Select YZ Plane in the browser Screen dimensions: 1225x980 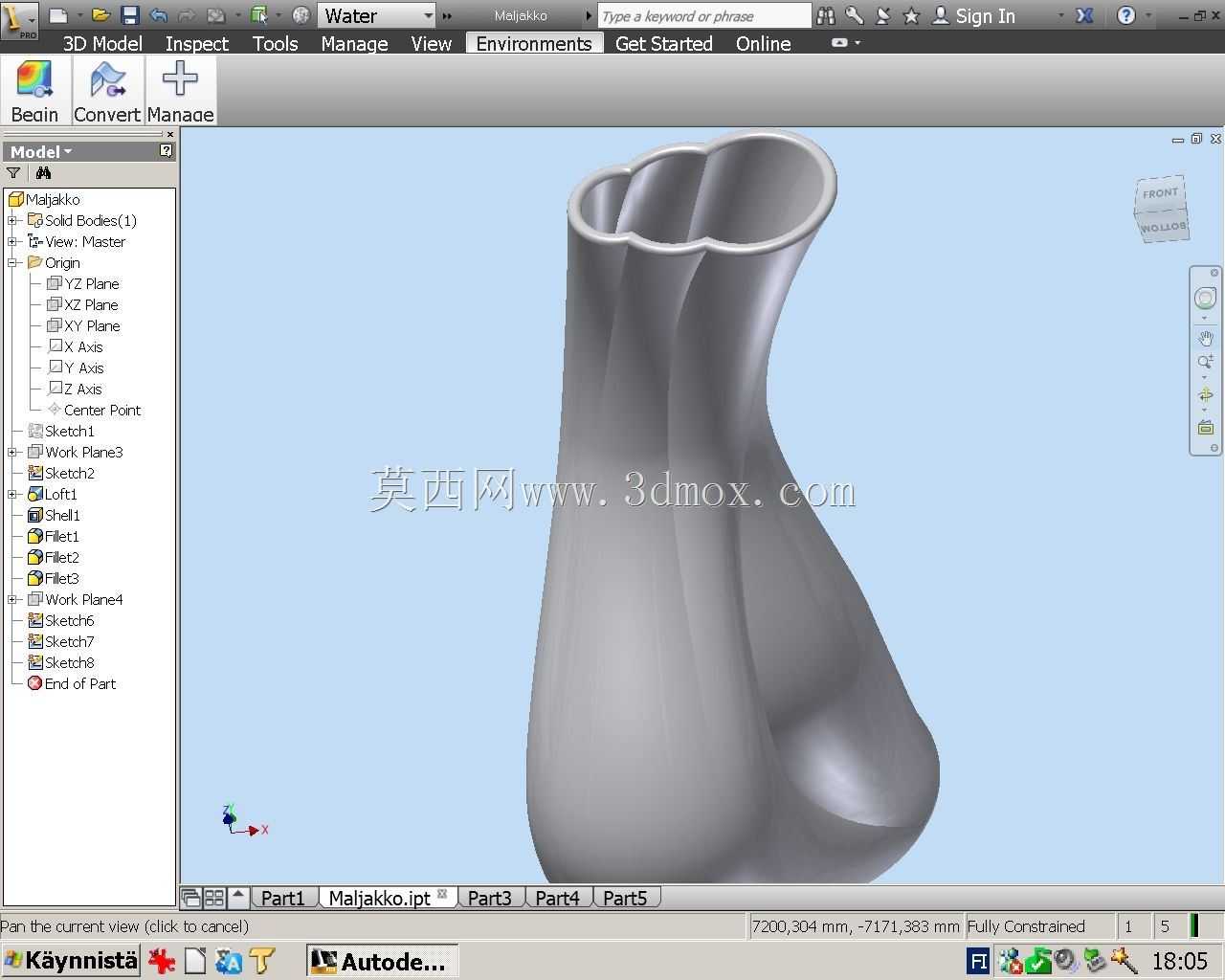point(83,283)
